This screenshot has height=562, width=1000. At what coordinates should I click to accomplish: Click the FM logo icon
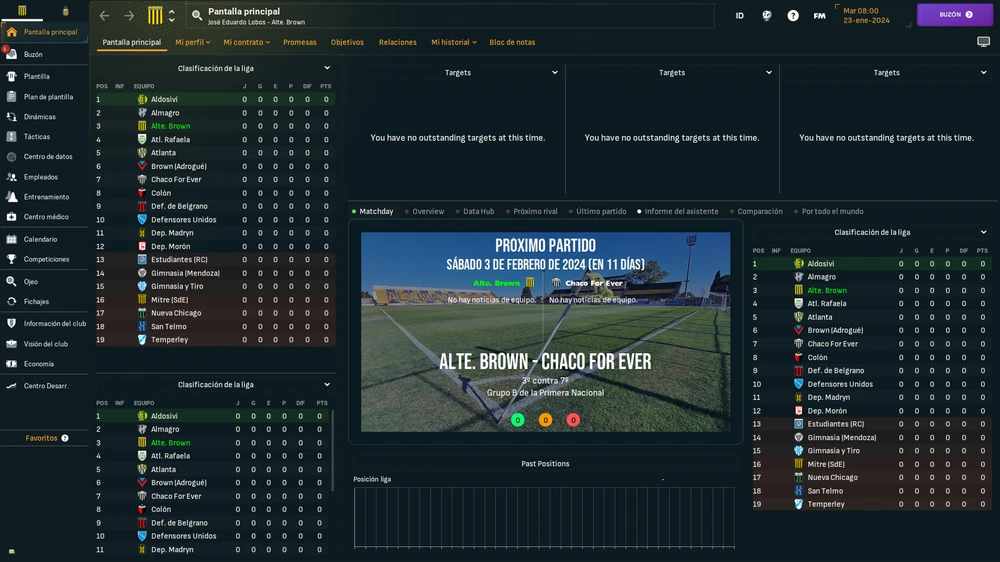819,16
